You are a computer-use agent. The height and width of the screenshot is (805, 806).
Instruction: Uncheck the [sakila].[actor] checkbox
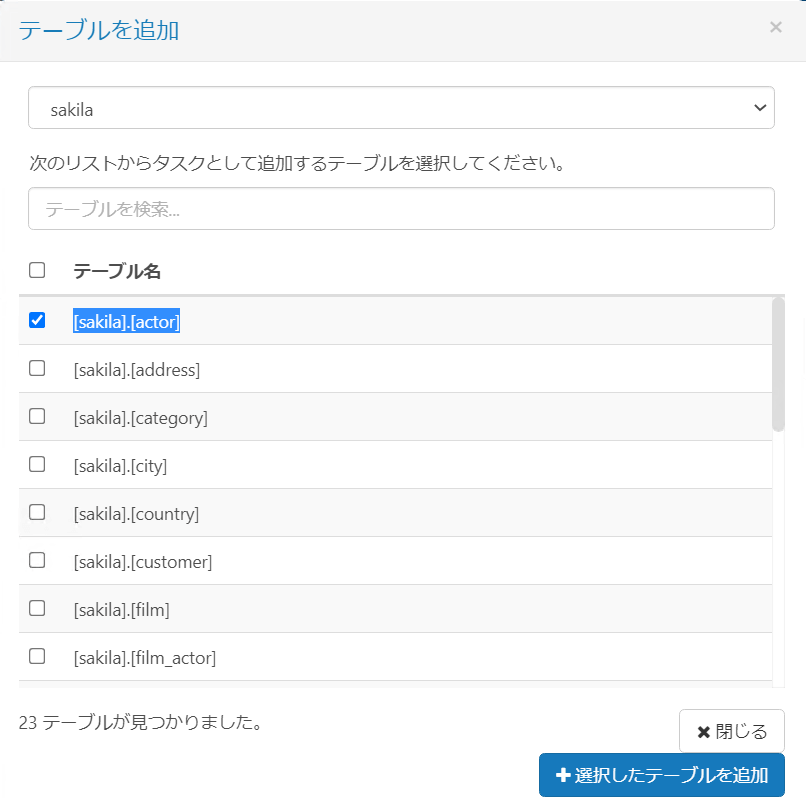coord(37,320)
